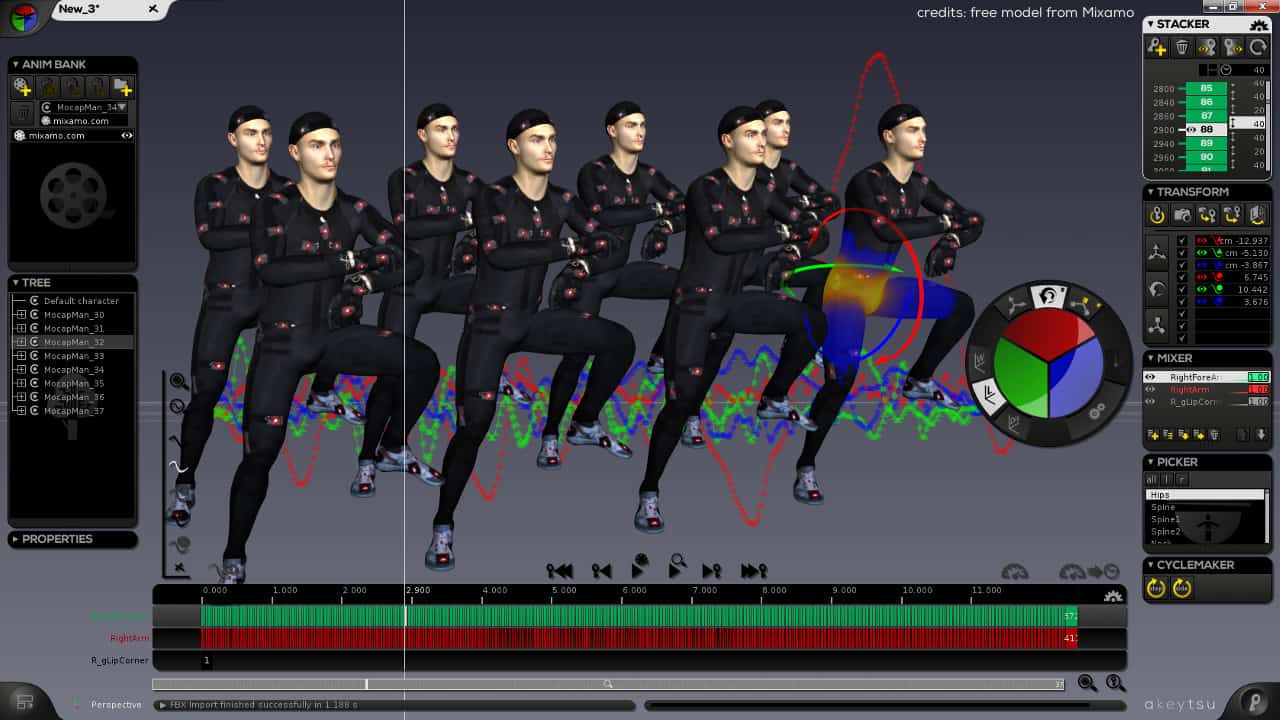The height and width of the screenshot is (720, 1280).
Task: Click the add folder icon in Anim Bank
Action: [122, 87]
